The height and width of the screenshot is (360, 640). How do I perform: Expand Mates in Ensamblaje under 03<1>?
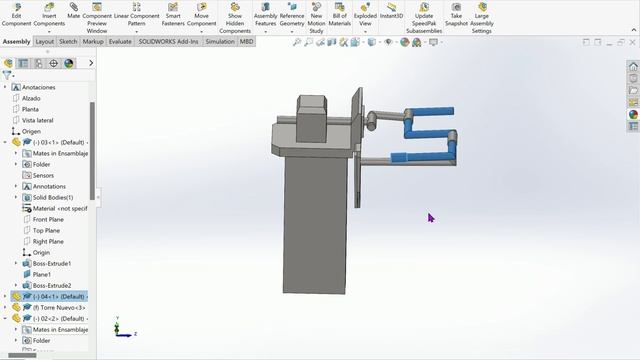coord(16,153)
